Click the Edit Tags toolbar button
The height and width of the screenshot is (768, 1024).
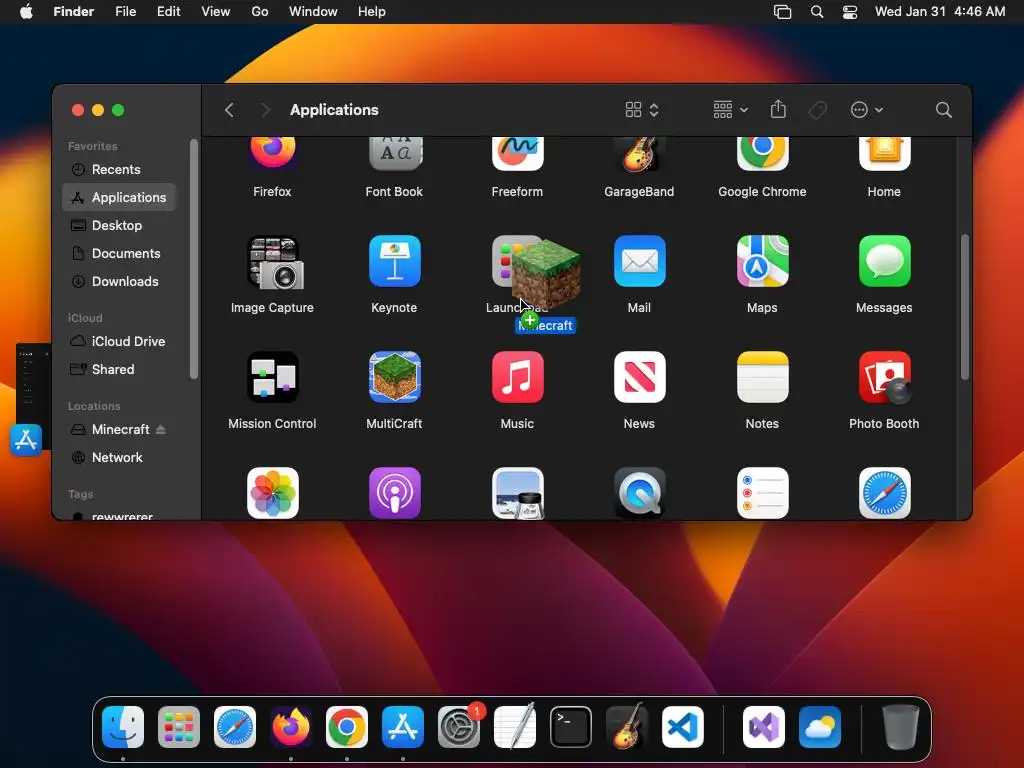(817, 110)
